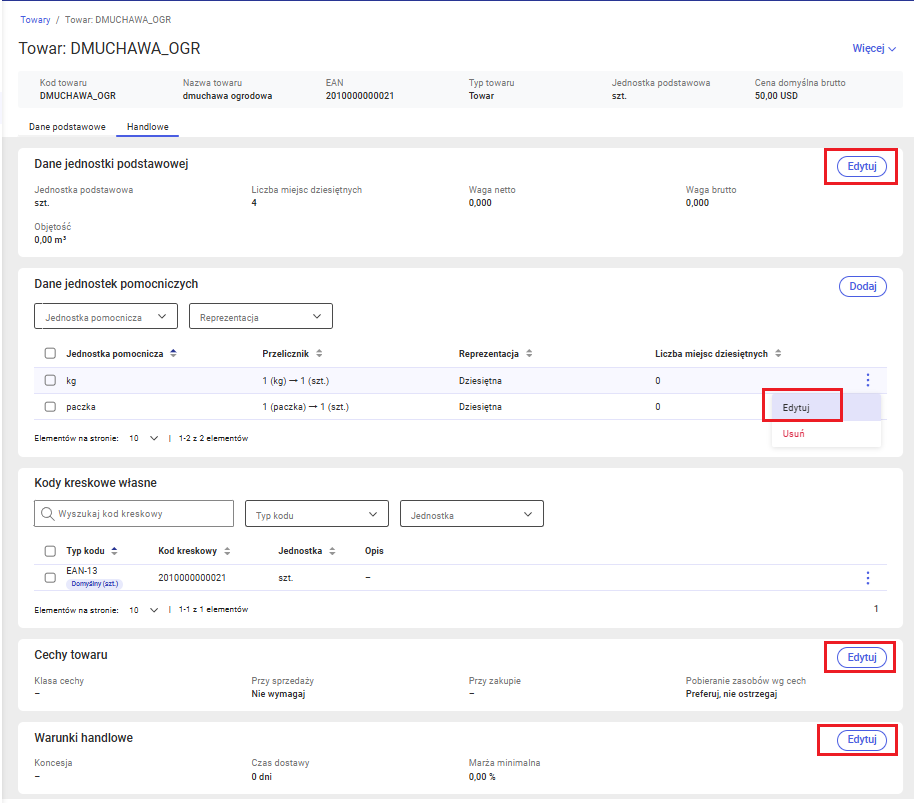Tick the checkbox for kg unit row
914x803 pixels.
tap(50, 380)
